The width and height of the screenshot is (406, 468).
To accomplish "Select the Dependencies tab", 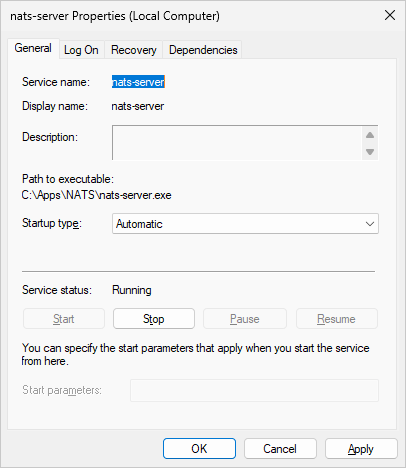I will [203, 50].
